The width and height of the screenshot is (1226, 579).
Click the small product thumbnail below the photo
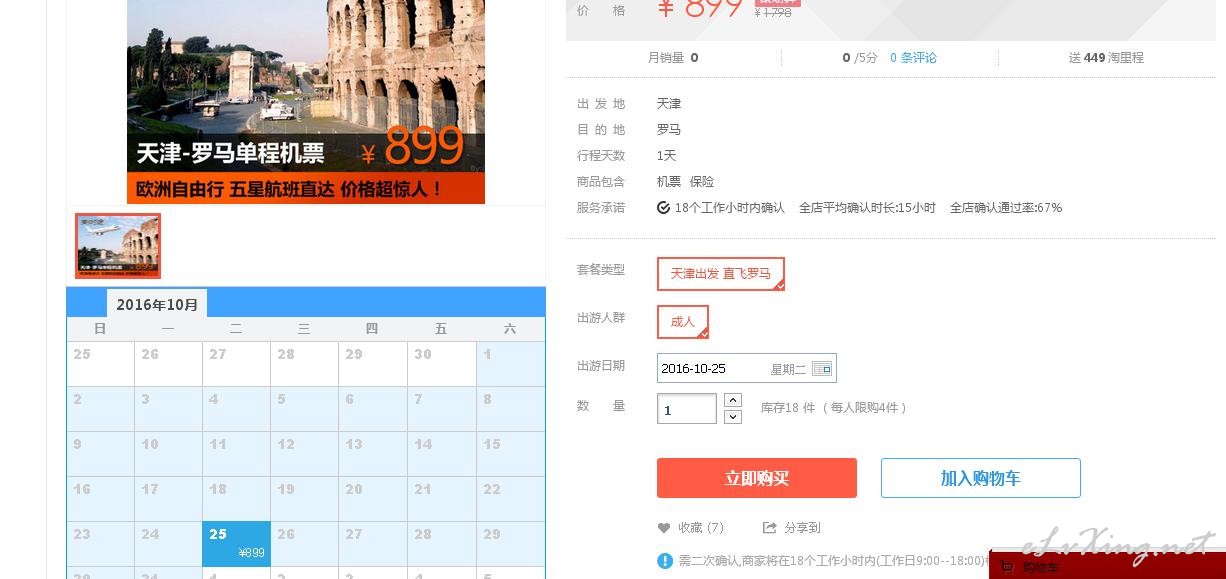(118, 246)
